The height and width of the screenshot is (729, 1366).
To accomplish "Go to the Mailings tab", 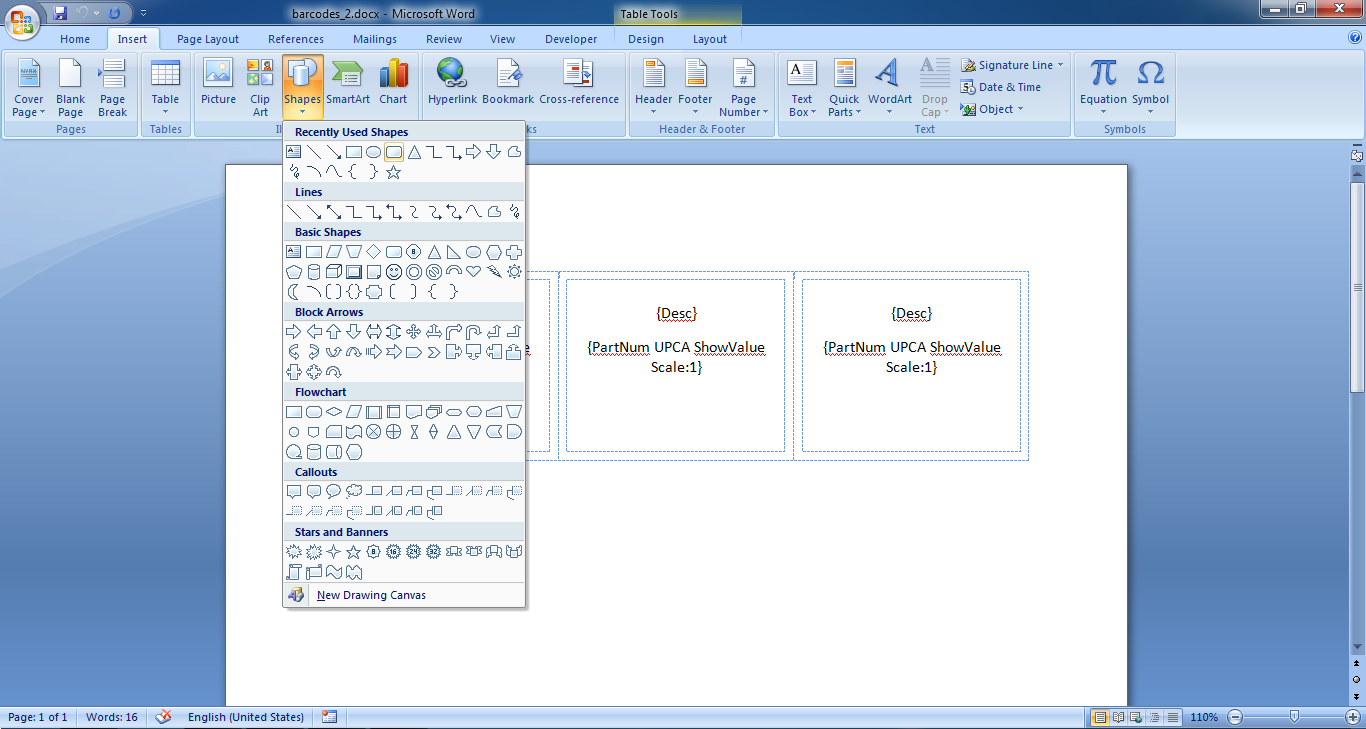I will click(375, 39).
